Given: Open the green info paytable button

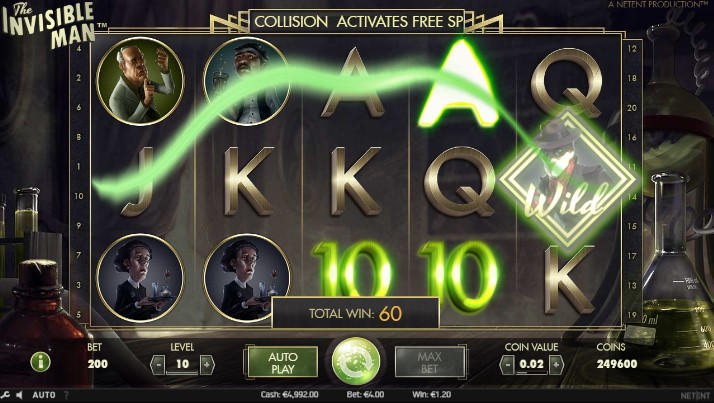Looking at the screenshot, I should pos(40,362).
